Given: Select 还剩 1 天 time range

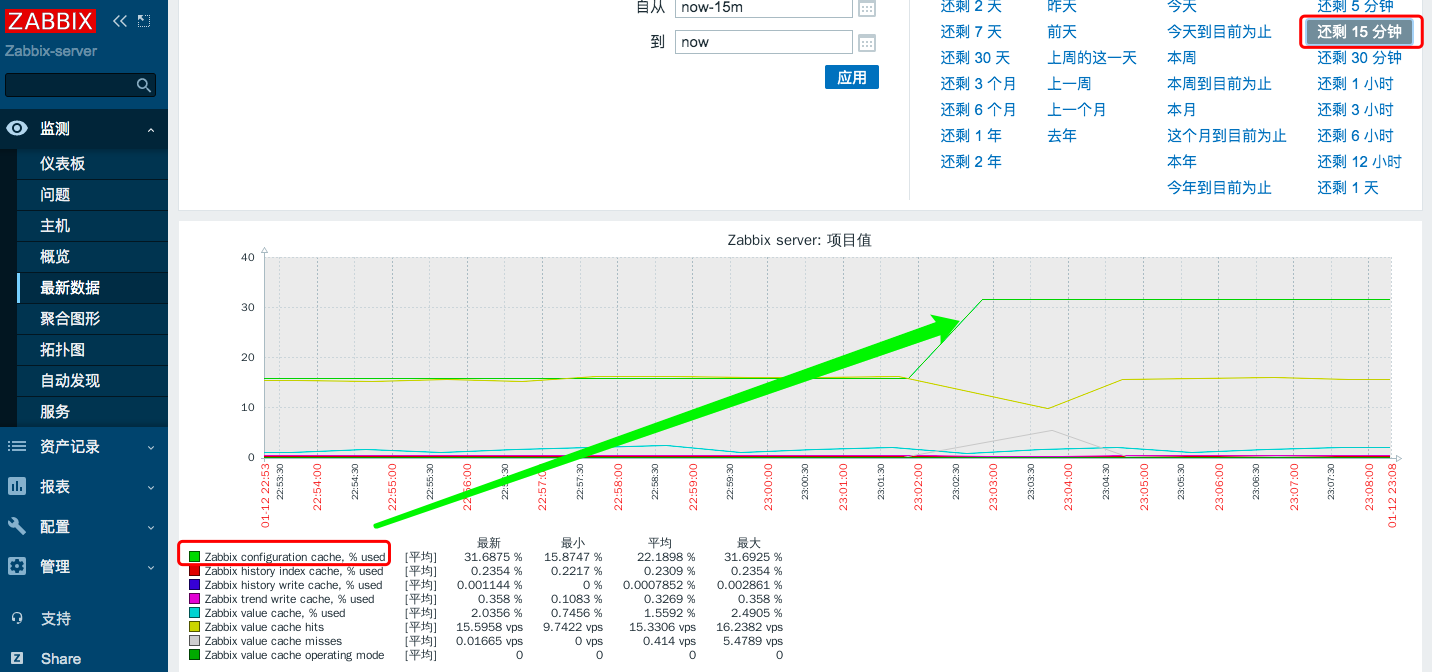Looking at the screenshot, I should click(x=1348, y=188).
